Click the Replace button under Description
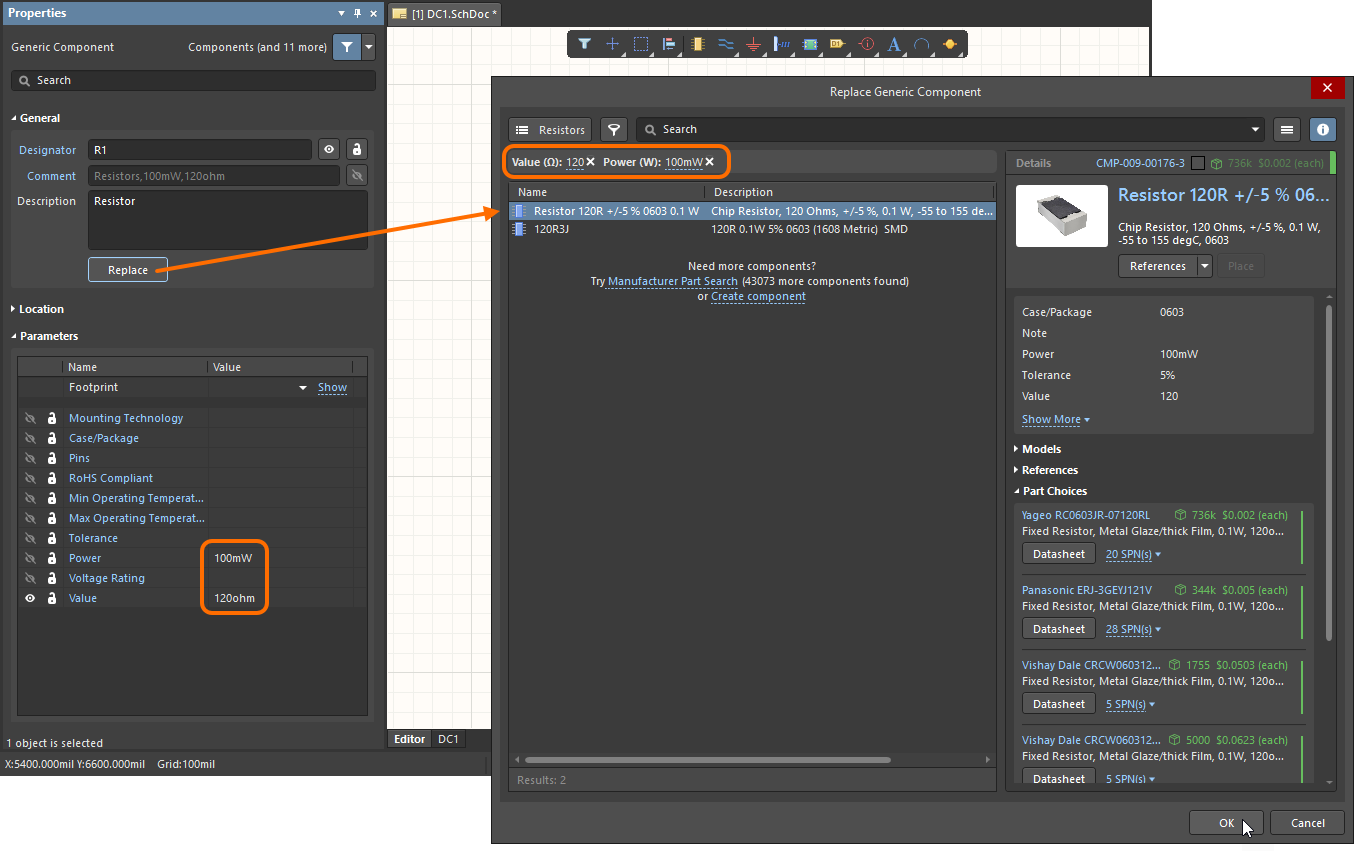Screen dimensions: 1354x851 click(127, 270)
